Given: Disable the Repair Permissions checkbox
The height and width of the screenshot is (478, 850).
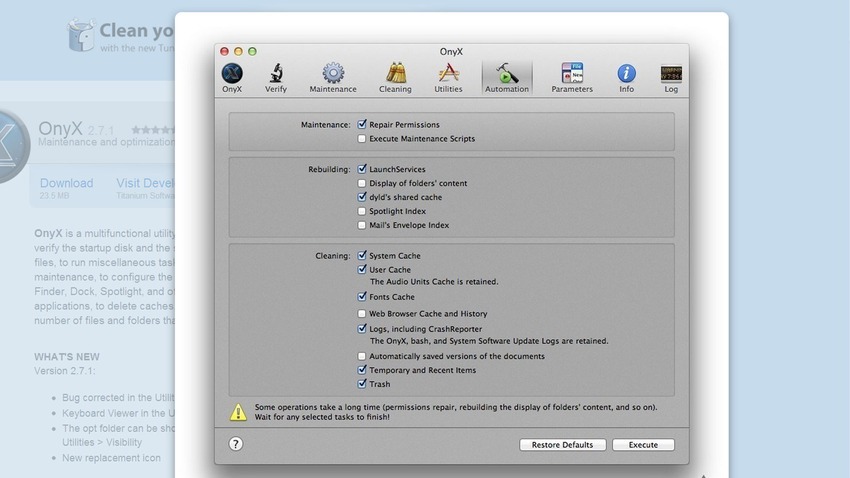Looking at the screenshot, I should pyautogui.click(x=362, y=125).
